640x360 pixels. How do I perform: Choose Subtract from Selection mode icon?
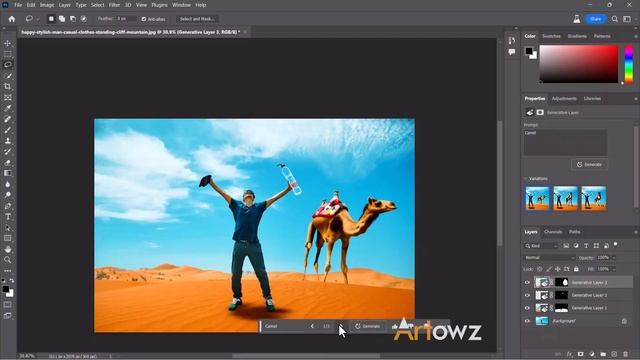73,19
